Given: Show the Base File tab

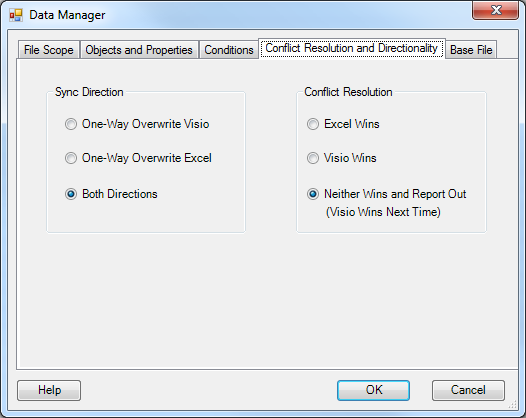Looking at the screenshot, I should (x=471, y=50).
